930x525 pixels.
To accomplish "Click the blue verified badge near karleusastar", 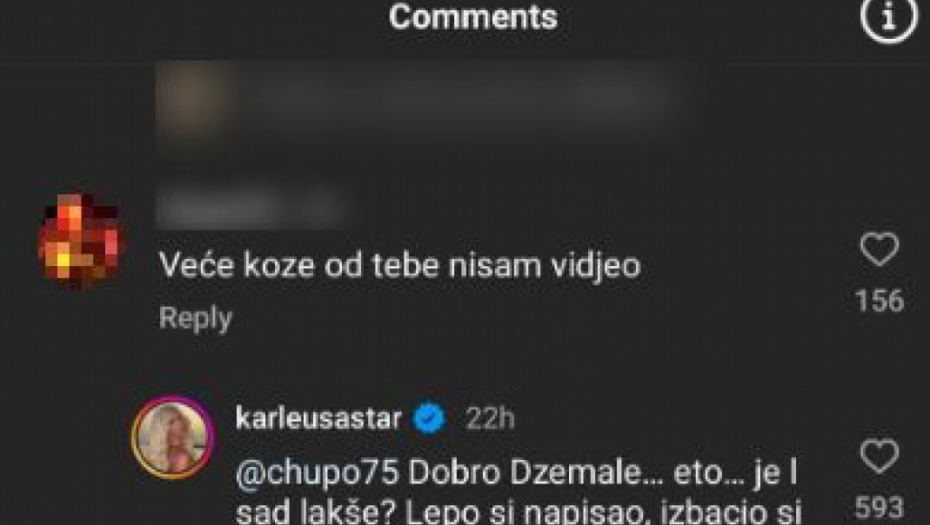I will [429, 419].
